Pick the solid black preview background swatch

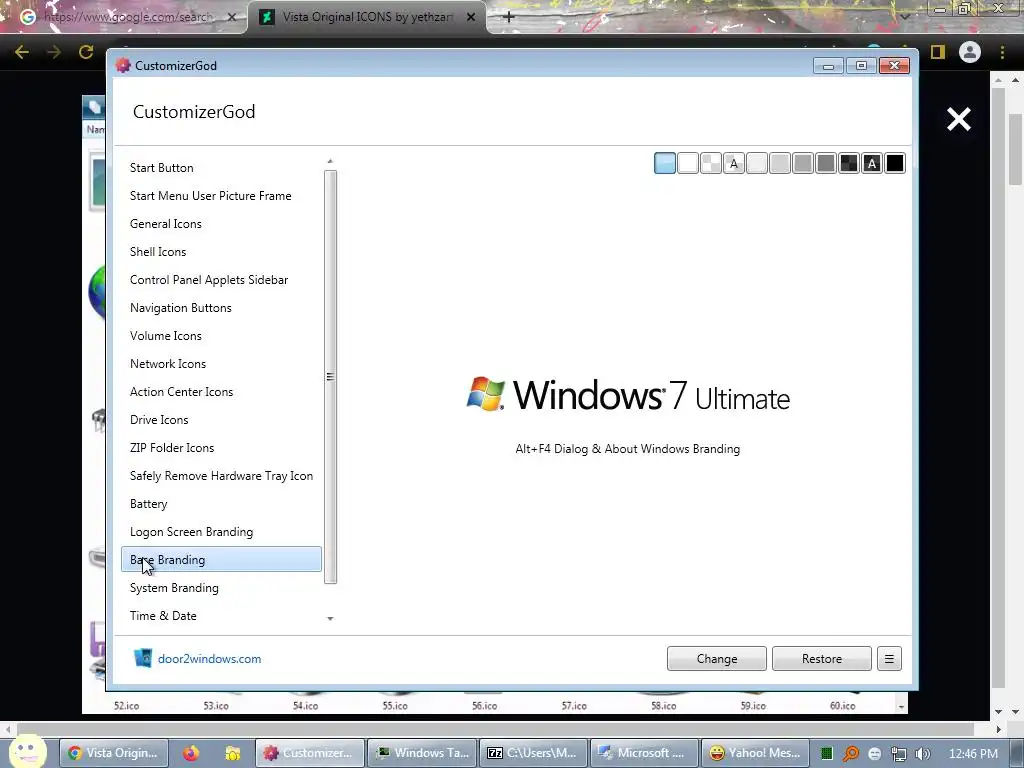[x=895, y=163]
